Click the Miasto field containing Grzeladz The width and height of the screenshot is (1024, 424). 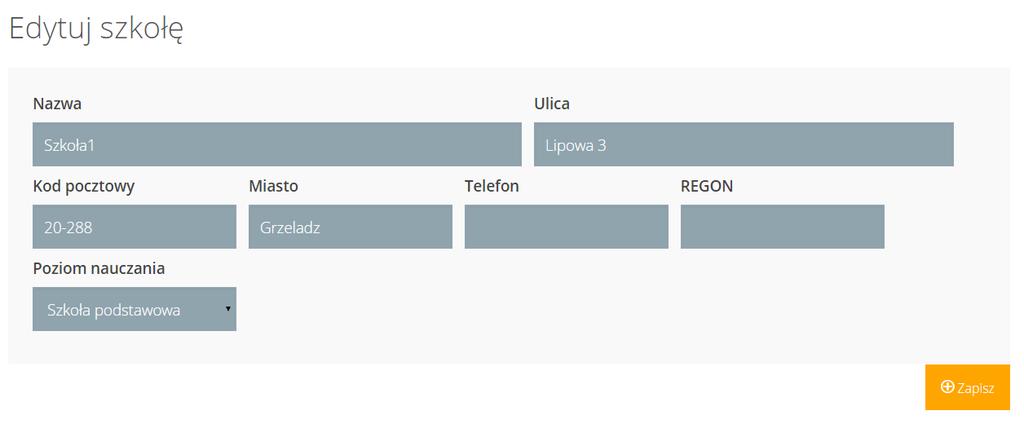pyautogui.click(x=351, y=227)
